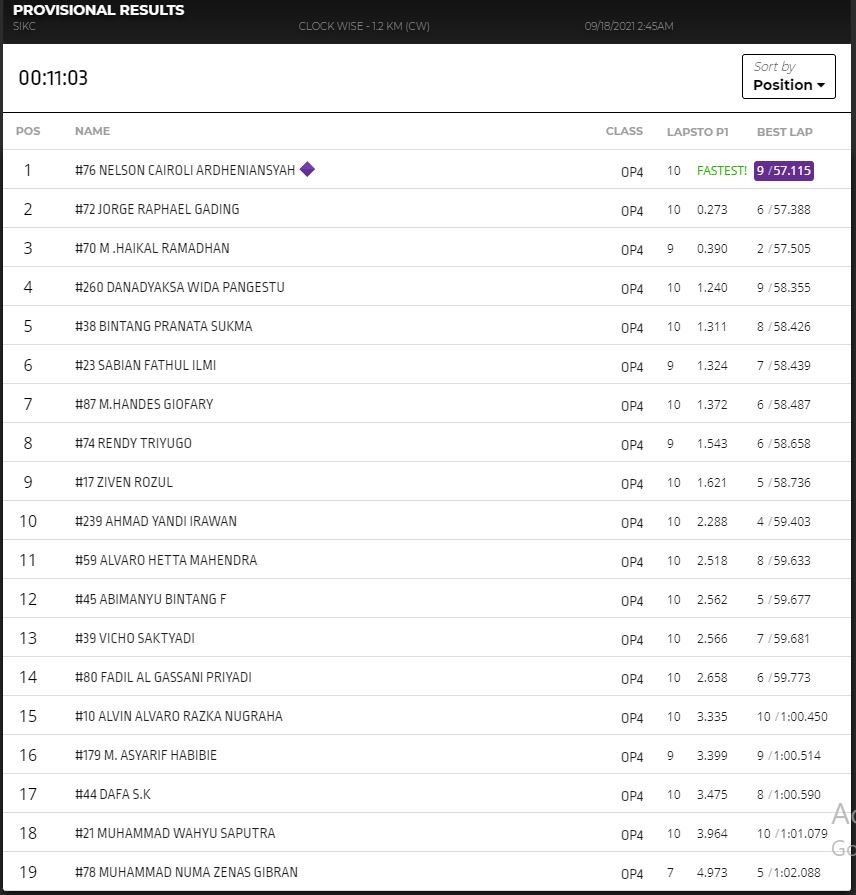The height and width of the screenshot is (895, 856).
Task: Click the purple diamond icon beside Nelson Cairoli
Action: (307, 169)
